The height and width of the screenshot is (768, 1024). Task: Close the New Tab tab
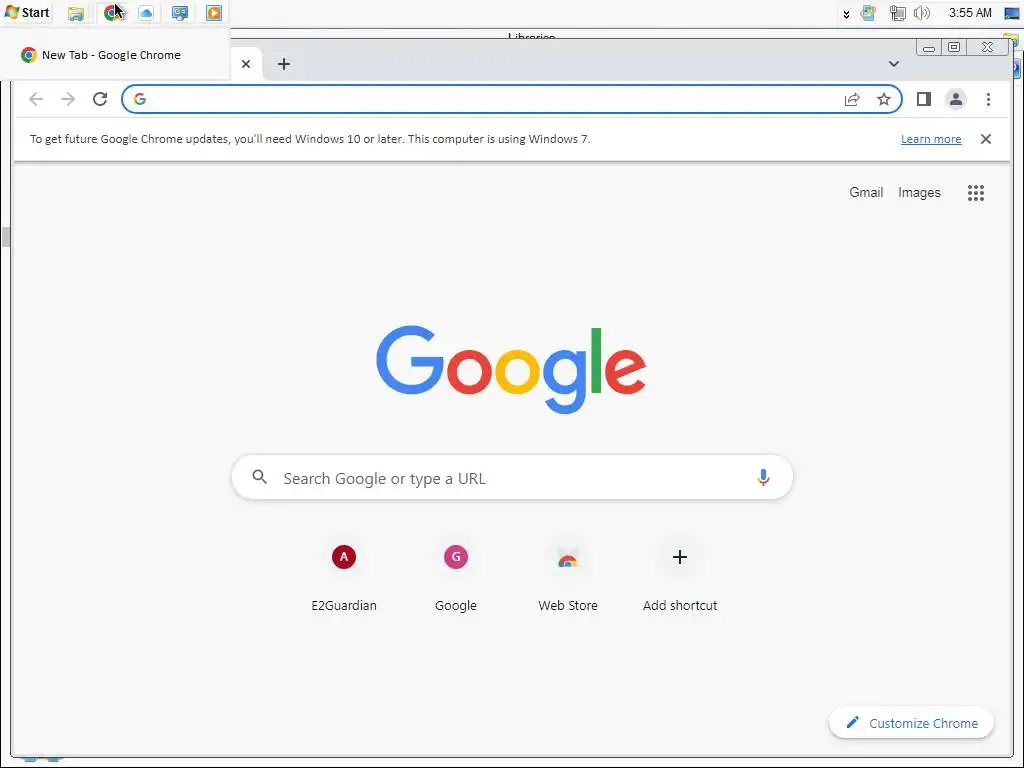coord(246,64)
